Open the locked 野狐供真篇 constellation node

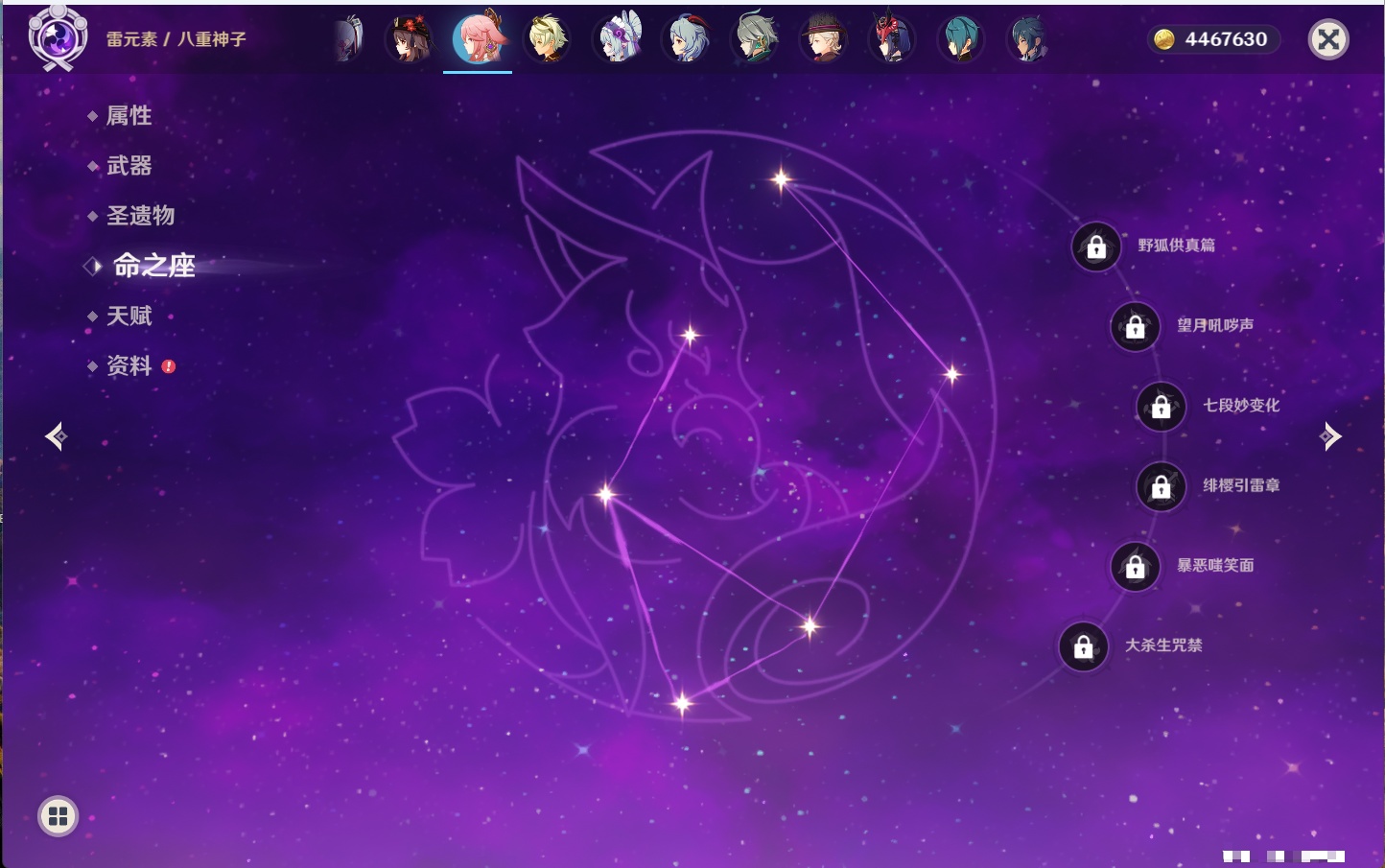pyautogui.click(x=1096, y=247)
